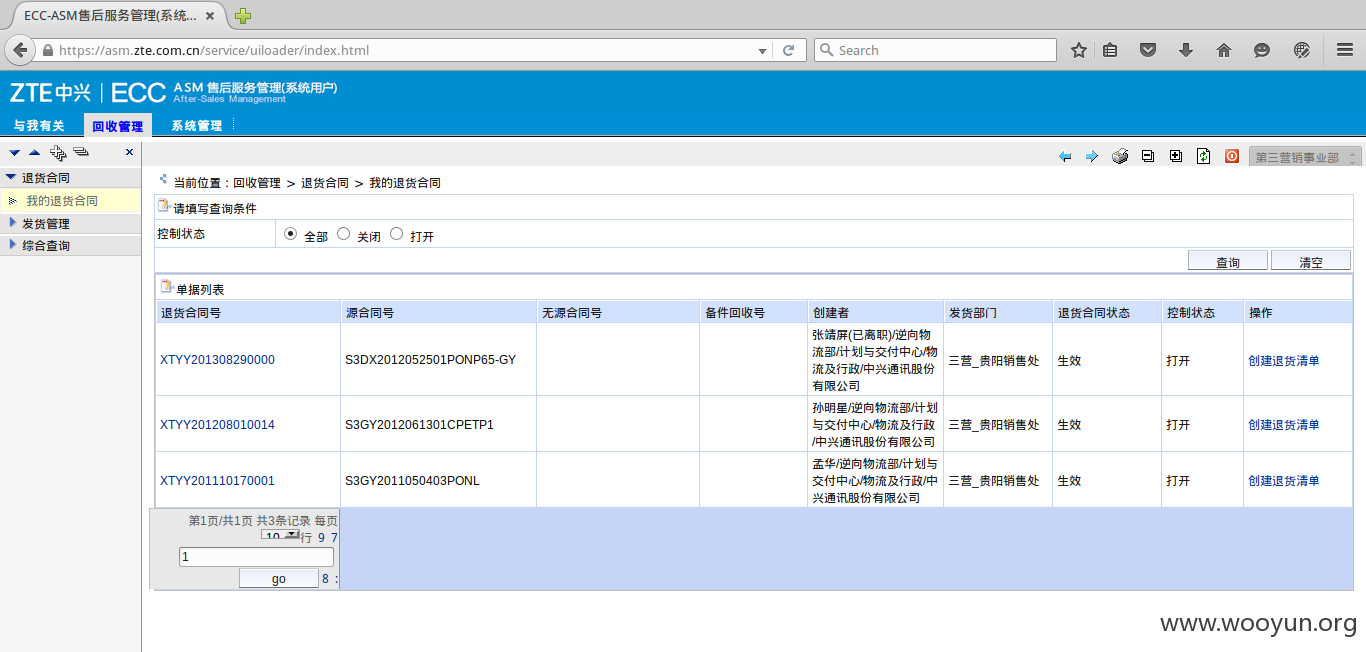Click Firefox bookmark star icon
This screenshot has height=652, width=1366.
pyautogui.click(x=1079, y=50)
